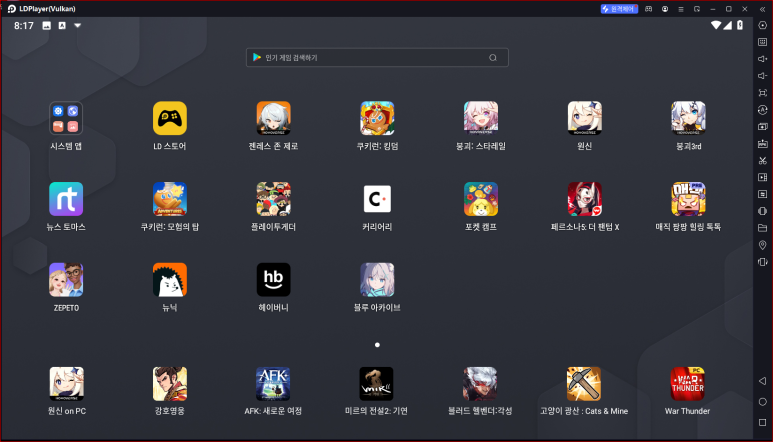Decrease volume using sidebar speaker minus
Screen dimensions: 773x442
coord(763,75)
